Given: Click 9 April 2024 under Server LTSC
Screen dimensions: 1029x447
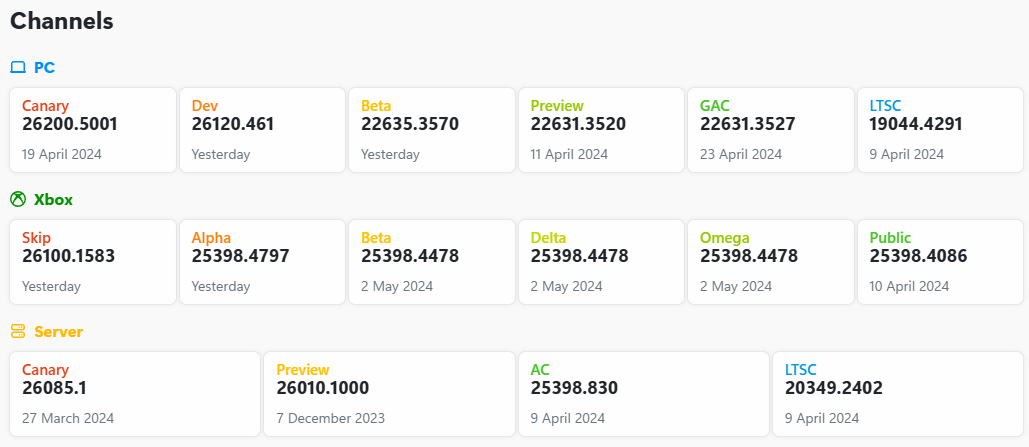Looking at the screenshot, I should point(822,418).
